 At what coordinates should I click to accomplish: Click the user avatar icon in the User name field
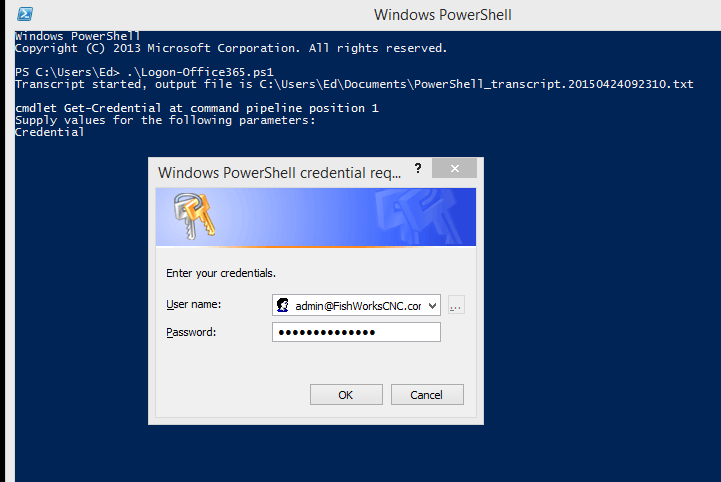[283, 305]
